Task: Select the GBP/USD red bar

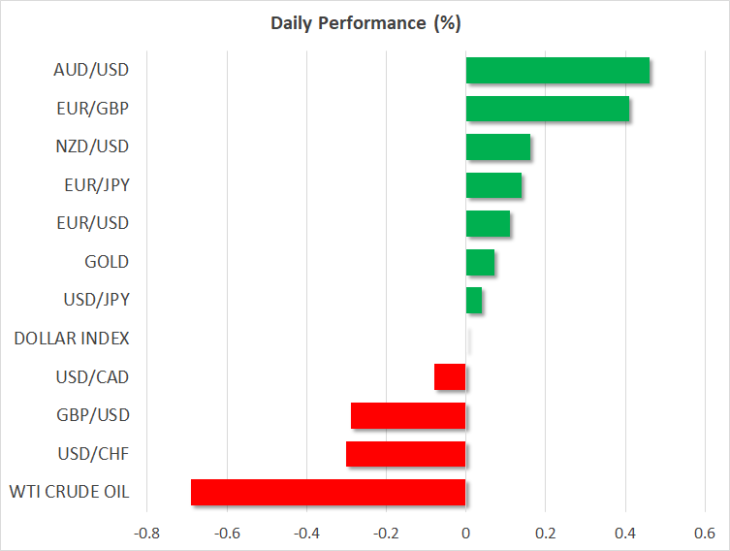Action: coord(408,416)
